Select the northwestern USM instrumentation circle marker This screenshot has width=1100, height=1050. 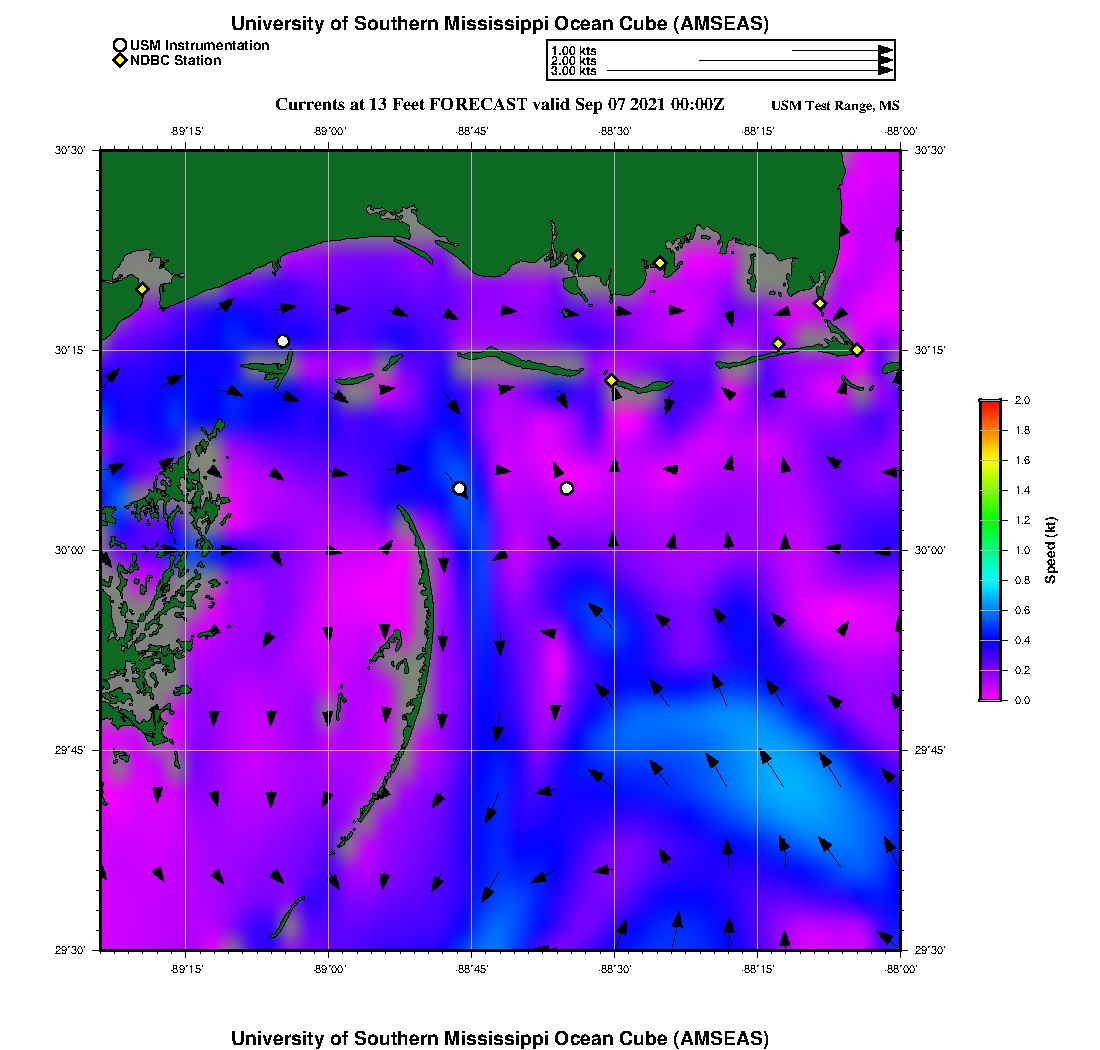coord(283,341)
